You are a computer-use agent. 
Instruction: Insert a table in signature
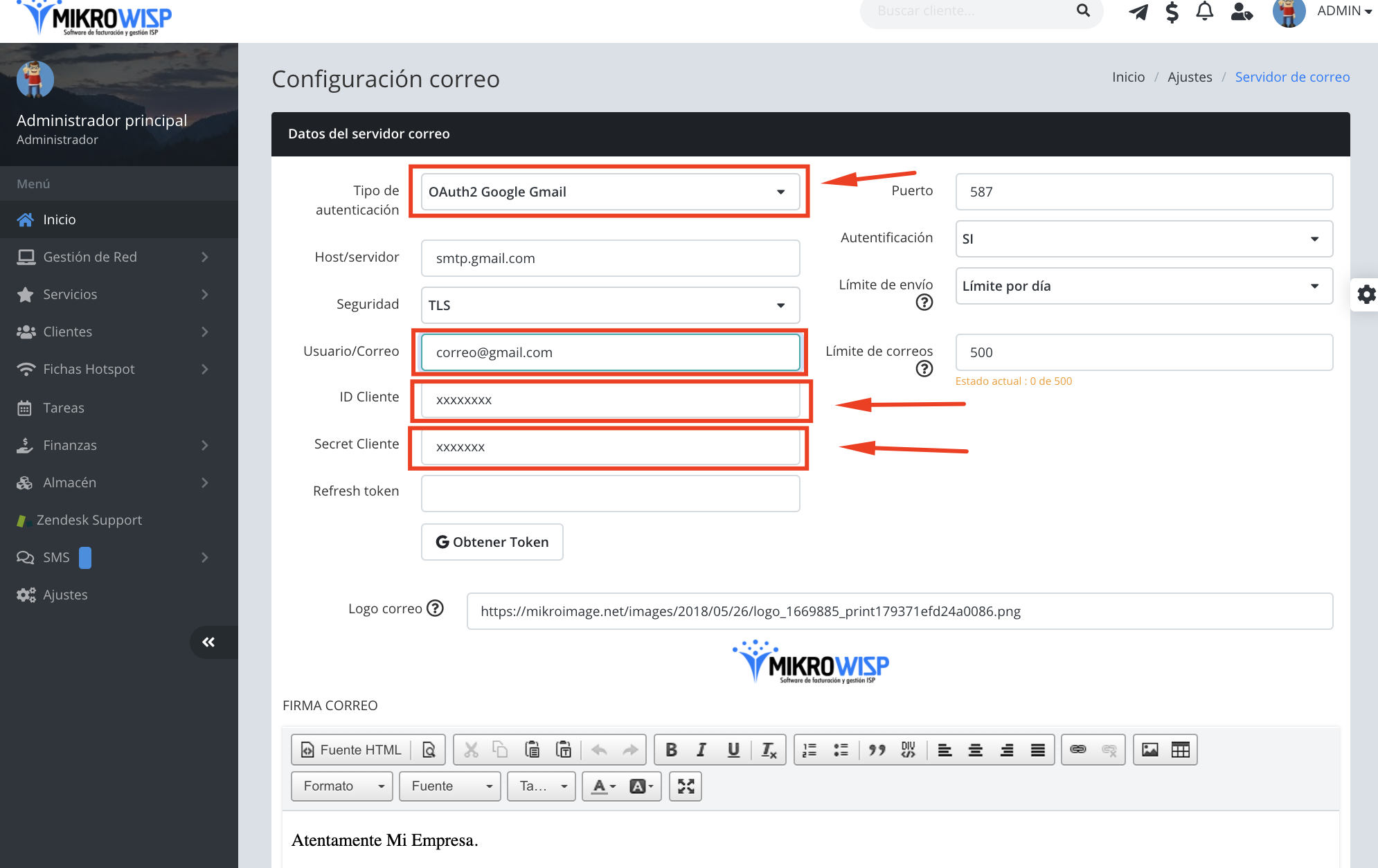point(1181,750)
